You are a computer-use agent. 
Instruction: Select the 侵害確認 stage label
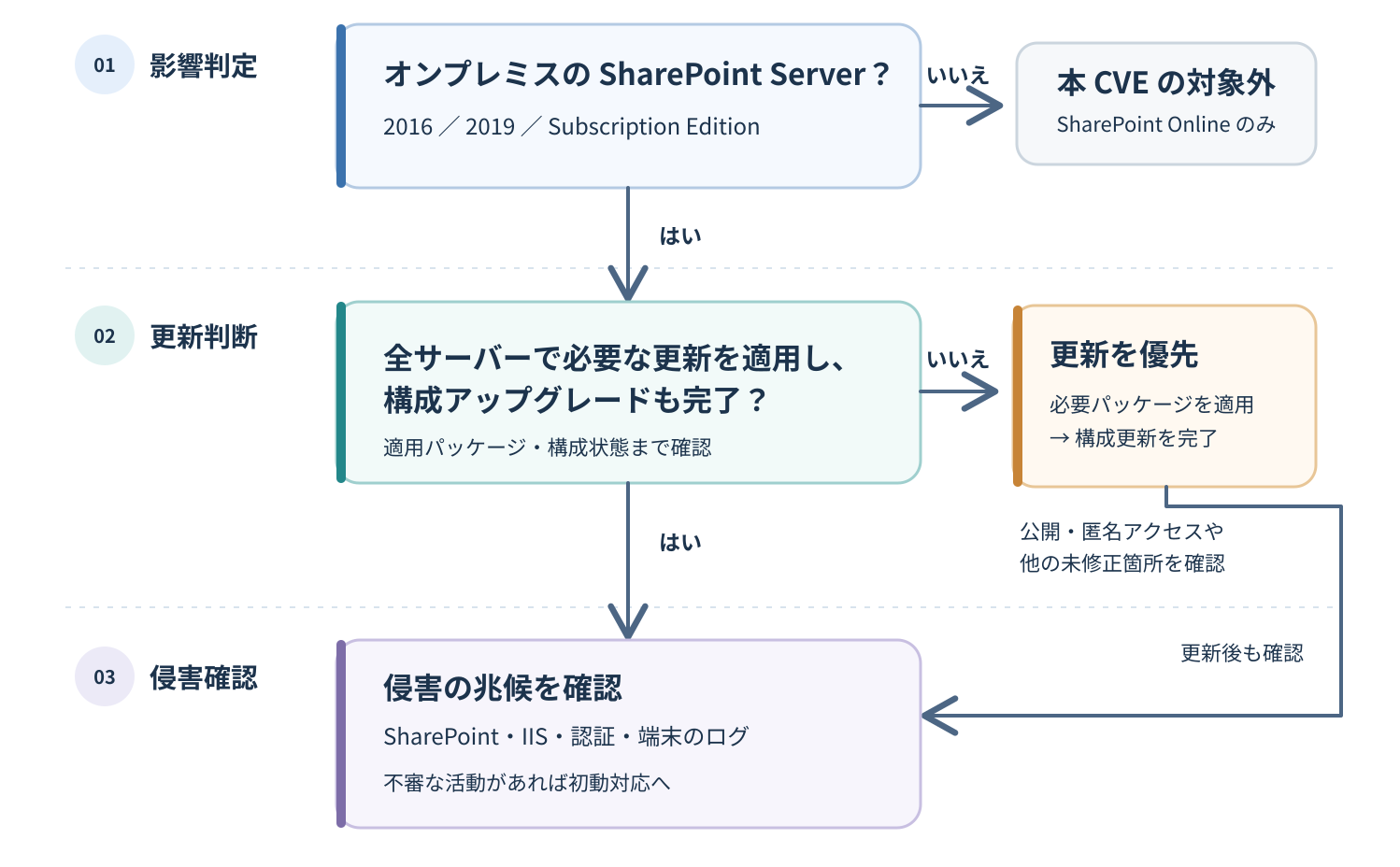pyautogui.click(x=204, y=677)
